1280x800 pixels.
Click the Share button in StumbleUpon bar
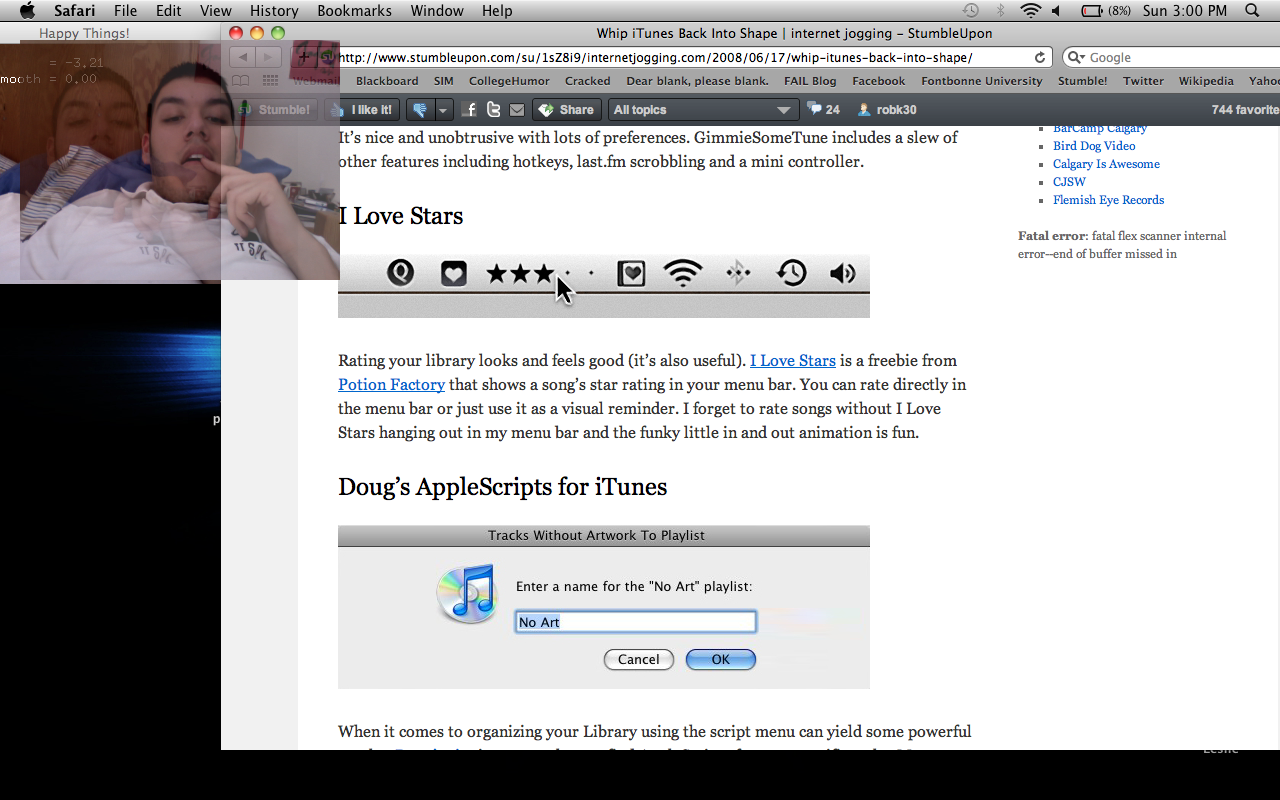pyautogui.click(x=565, y=110)
